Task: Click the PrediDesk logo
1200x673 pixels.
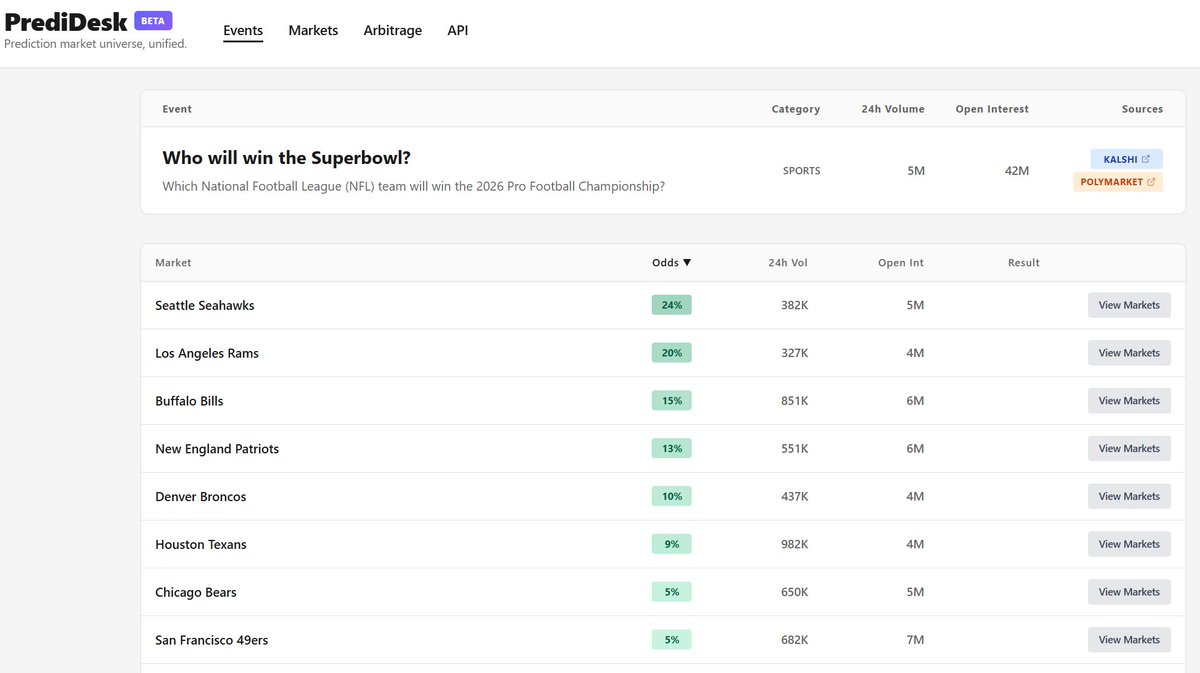Action: (66, 21)
